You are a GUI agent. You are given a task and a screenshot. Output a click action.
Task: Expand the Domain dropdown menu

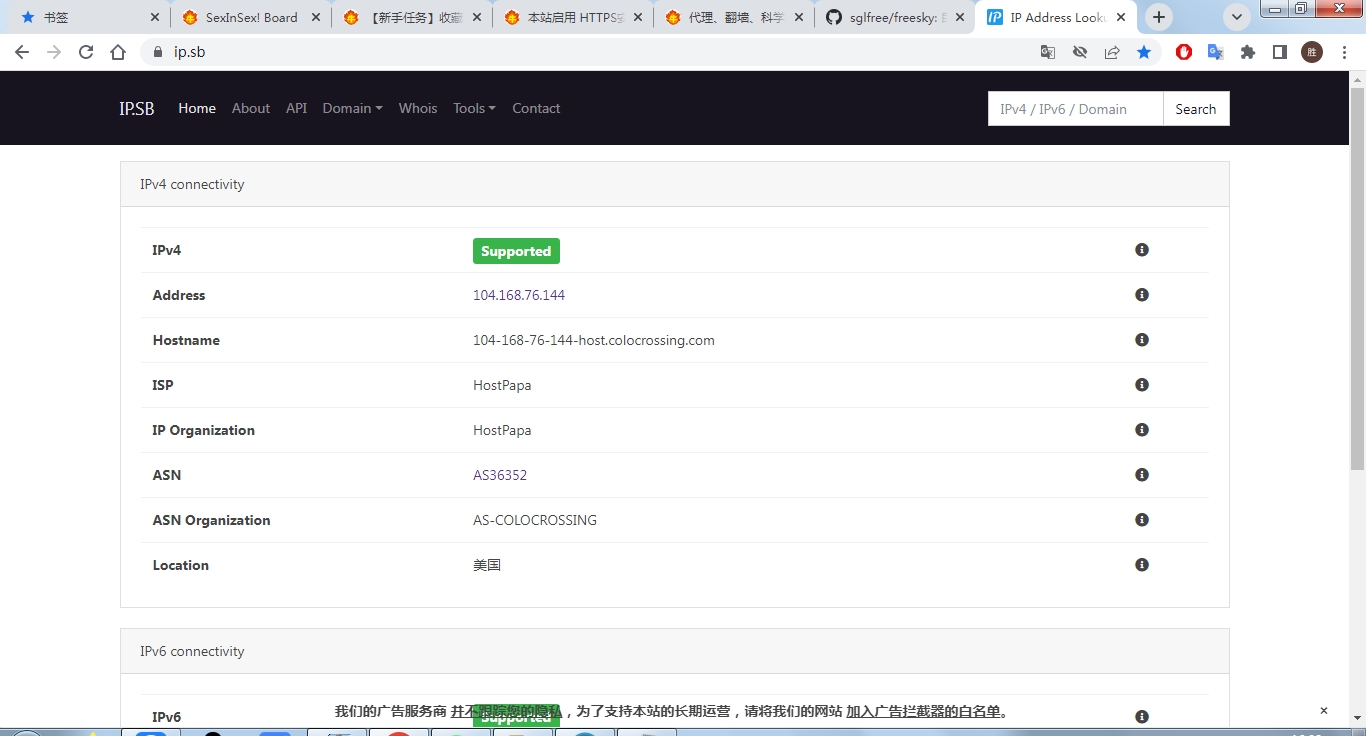352,108
